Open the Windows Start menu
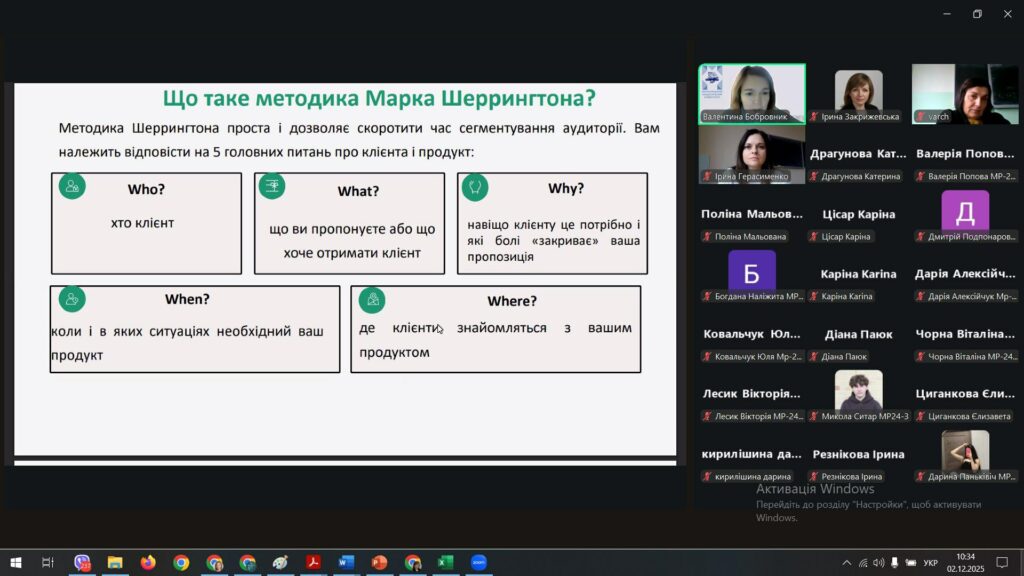This screenshot has height=576, width=1024. [x=15, y=563]
